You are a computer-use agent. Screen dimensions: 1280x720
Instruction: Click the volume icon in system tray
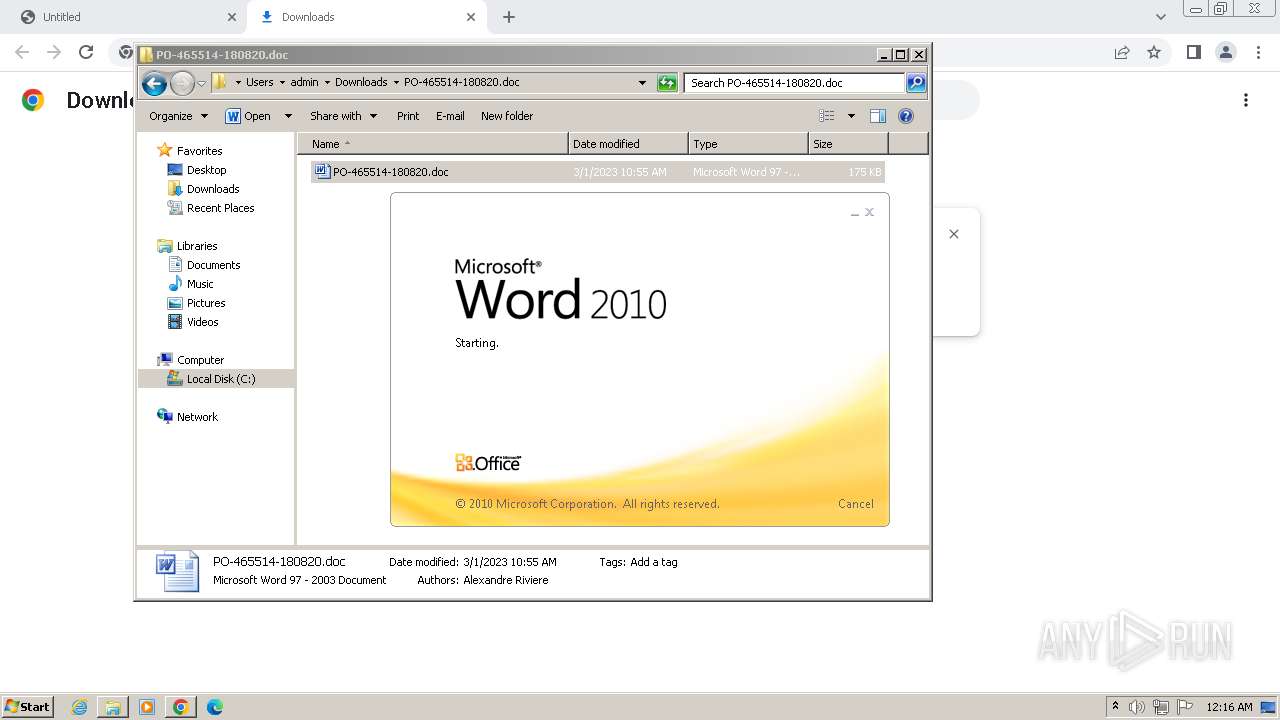(1137, 707)
